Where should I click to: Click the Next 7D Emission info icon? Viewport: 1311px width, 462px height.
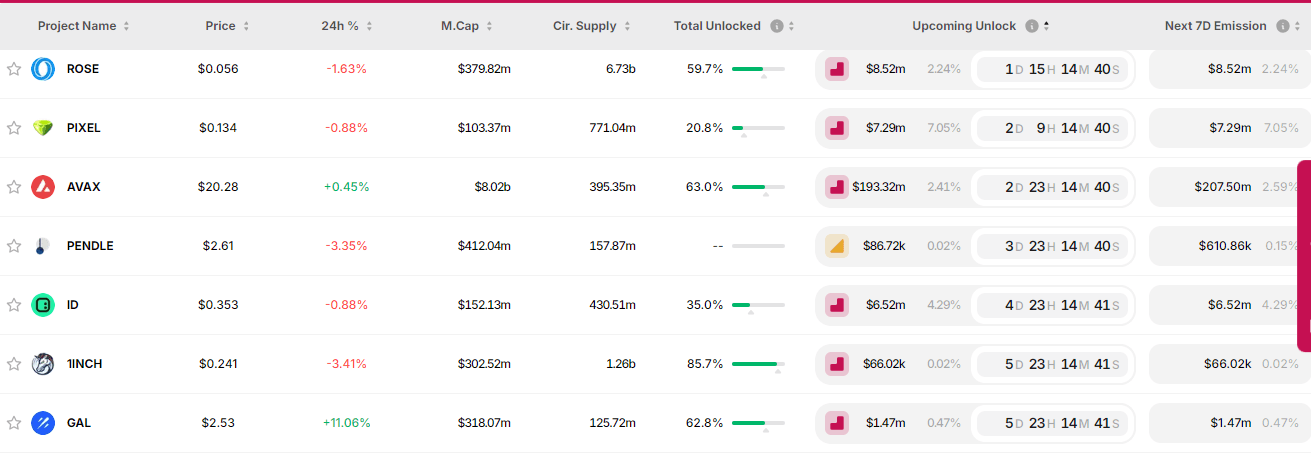[x=1283, y=26]
